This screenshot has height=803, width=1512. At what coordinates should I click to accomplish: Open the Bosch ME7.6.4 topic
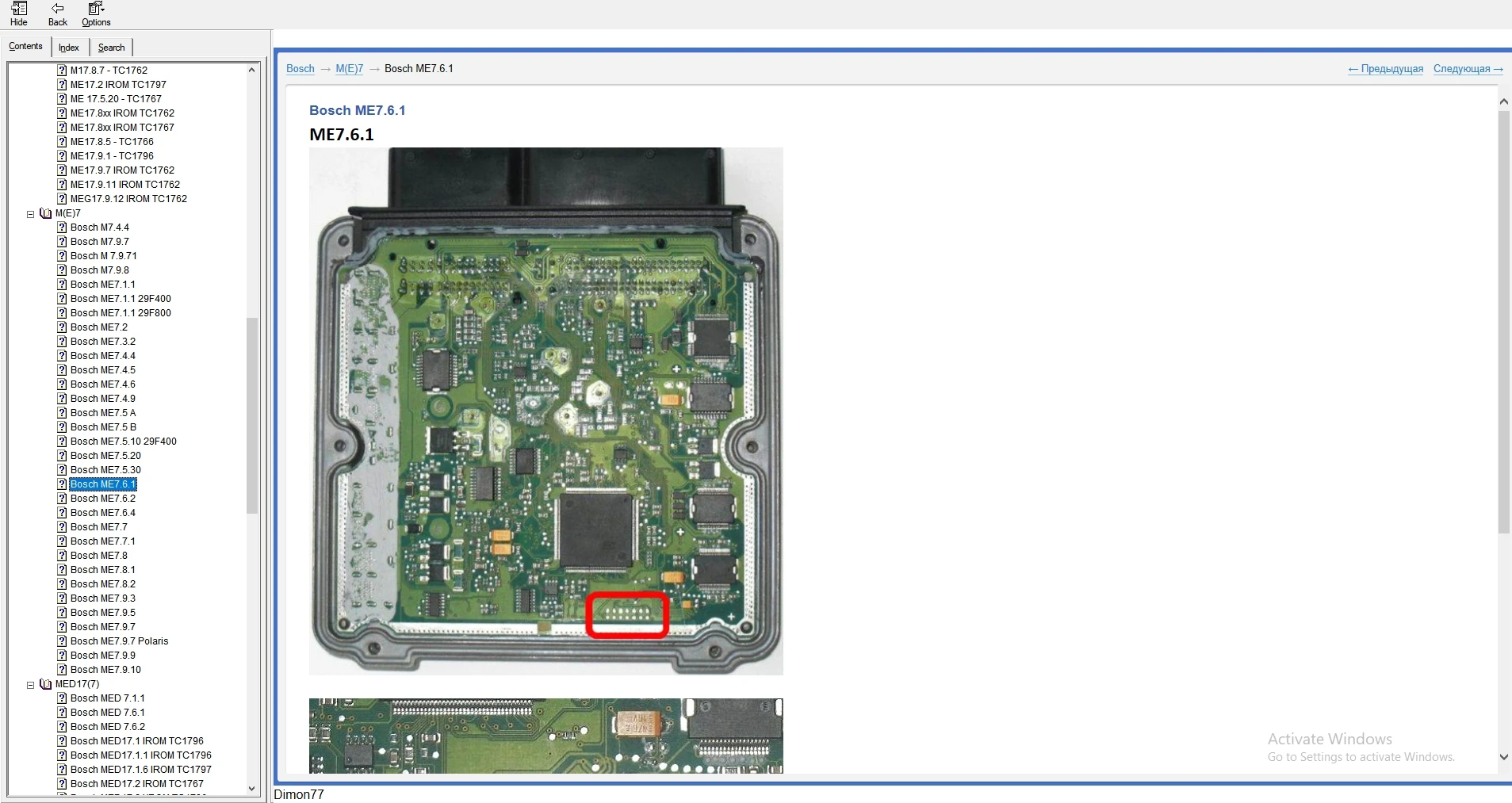tap(103, 513)
